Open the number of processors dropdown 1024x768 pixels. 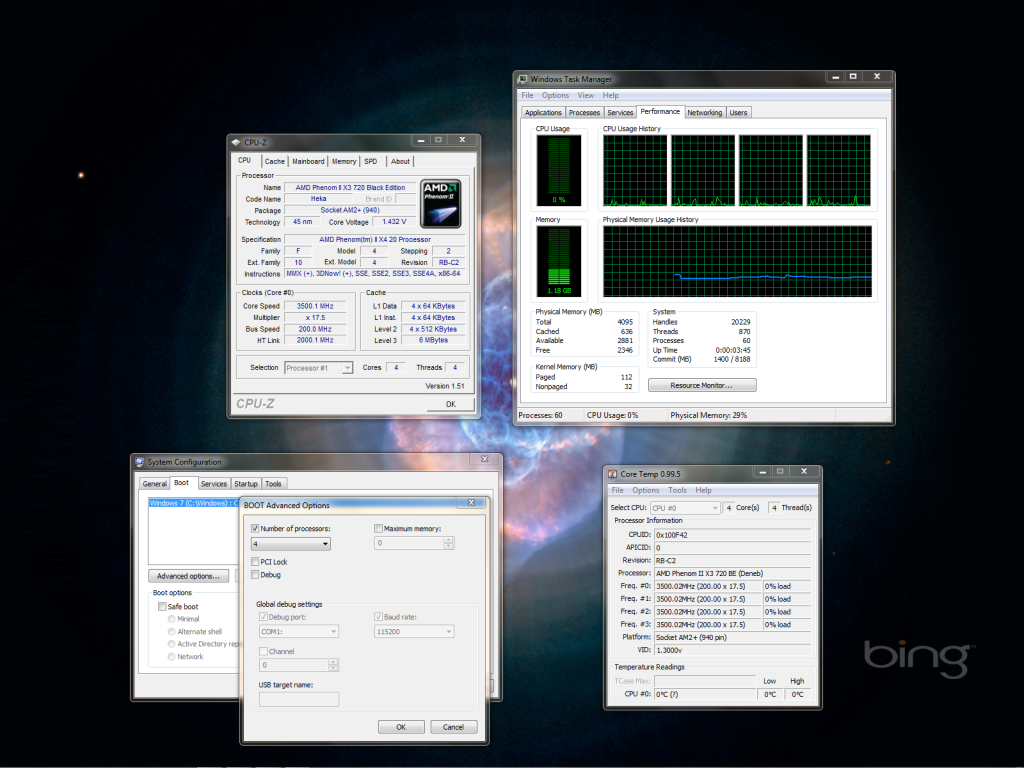[291, 544]
